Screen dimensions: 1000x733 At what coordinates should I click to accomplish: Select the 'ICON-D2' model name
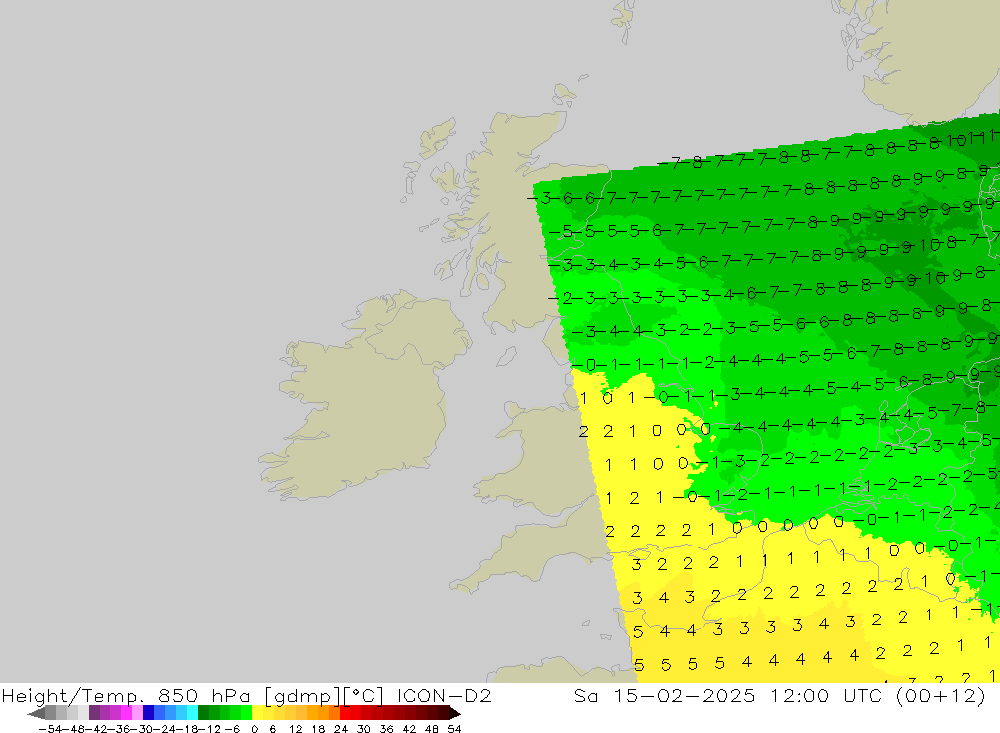pos(444,695)
